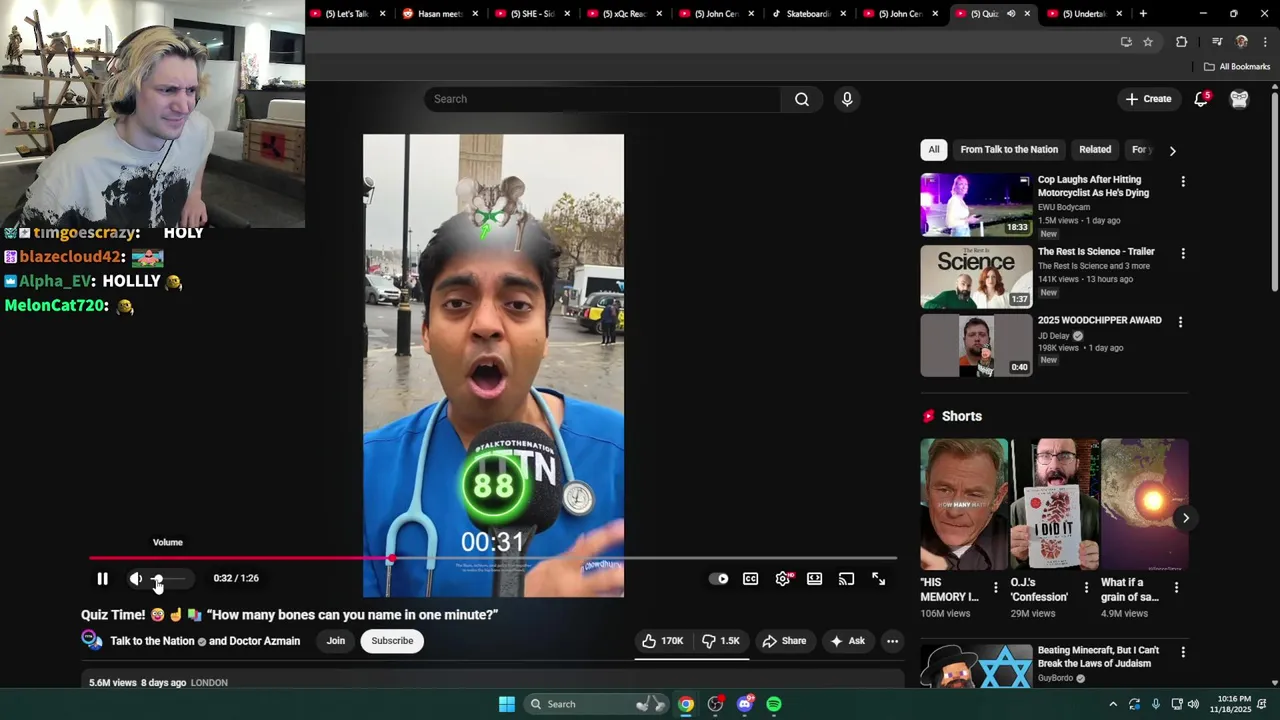Viewport: 1280px width, 720px height.
Task: Open options for Beating Minecraft video
Action: (x=1183, y=652)
